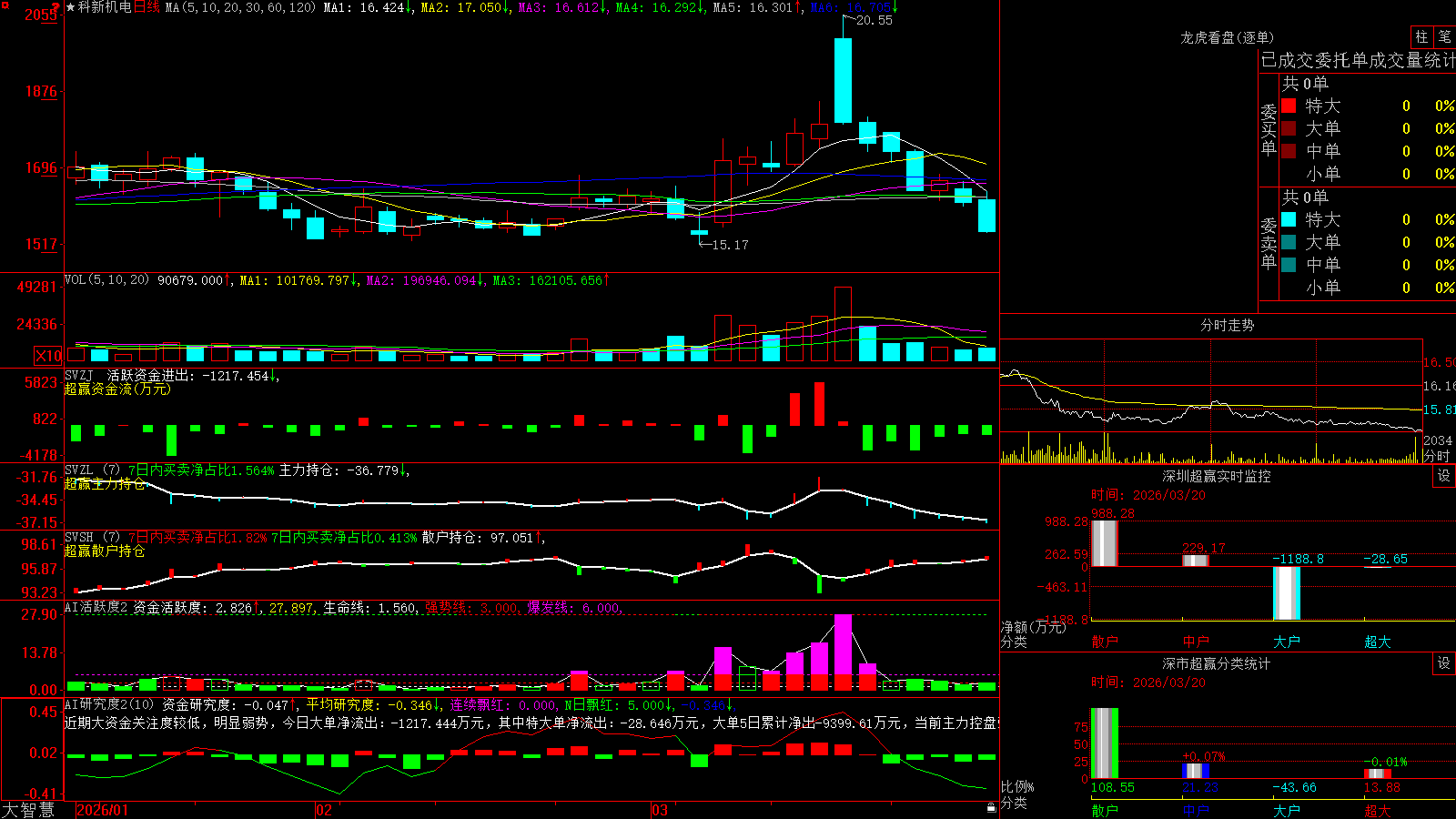Click the 深圳超赢实时监控 title
This screenshot has height=819, width=1456.
(1217, 476)
